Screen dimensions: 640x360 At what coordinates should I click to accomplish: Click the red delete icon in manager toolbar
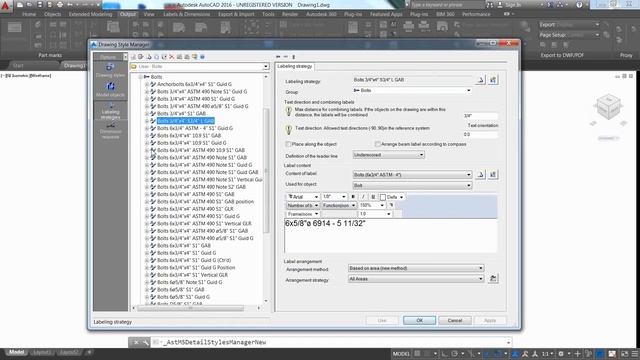tap(172, 57)
